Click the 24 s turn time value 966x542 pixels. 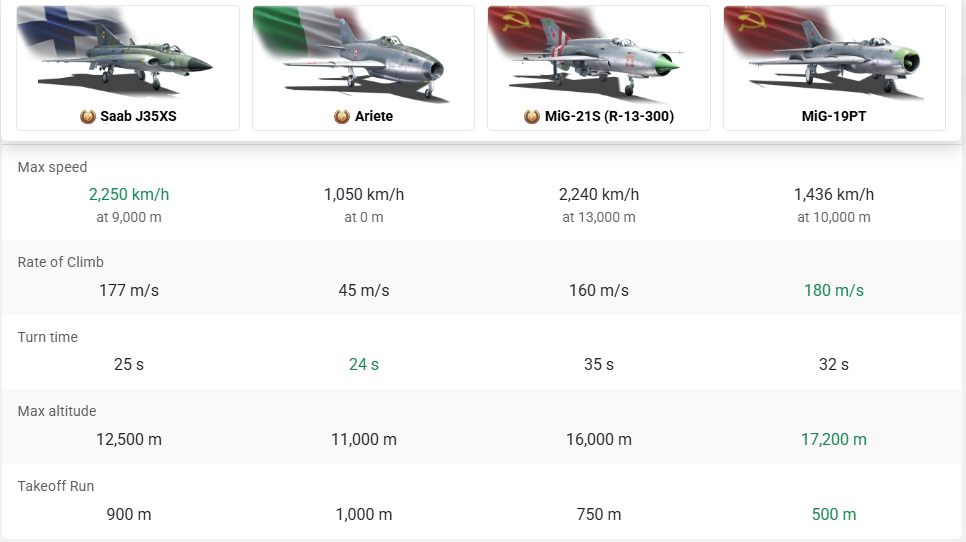click(364, 364)
